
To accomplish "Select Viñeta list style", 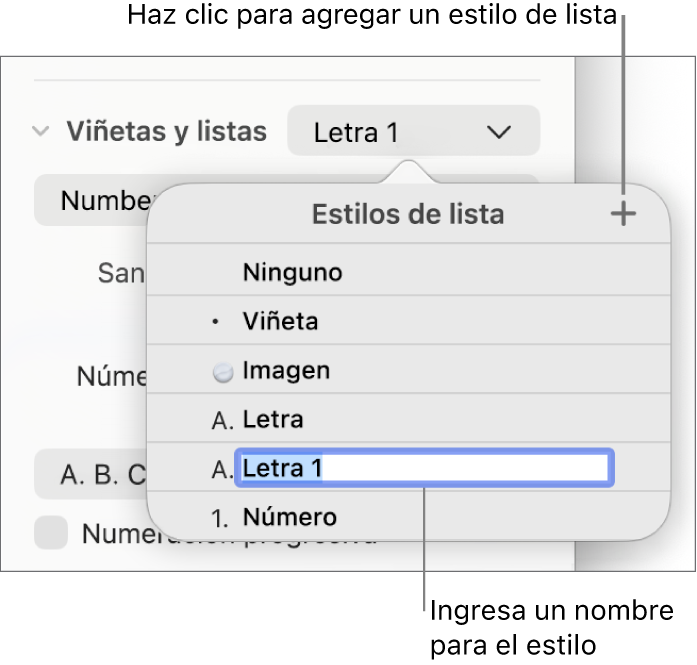I will coord(280,322).
